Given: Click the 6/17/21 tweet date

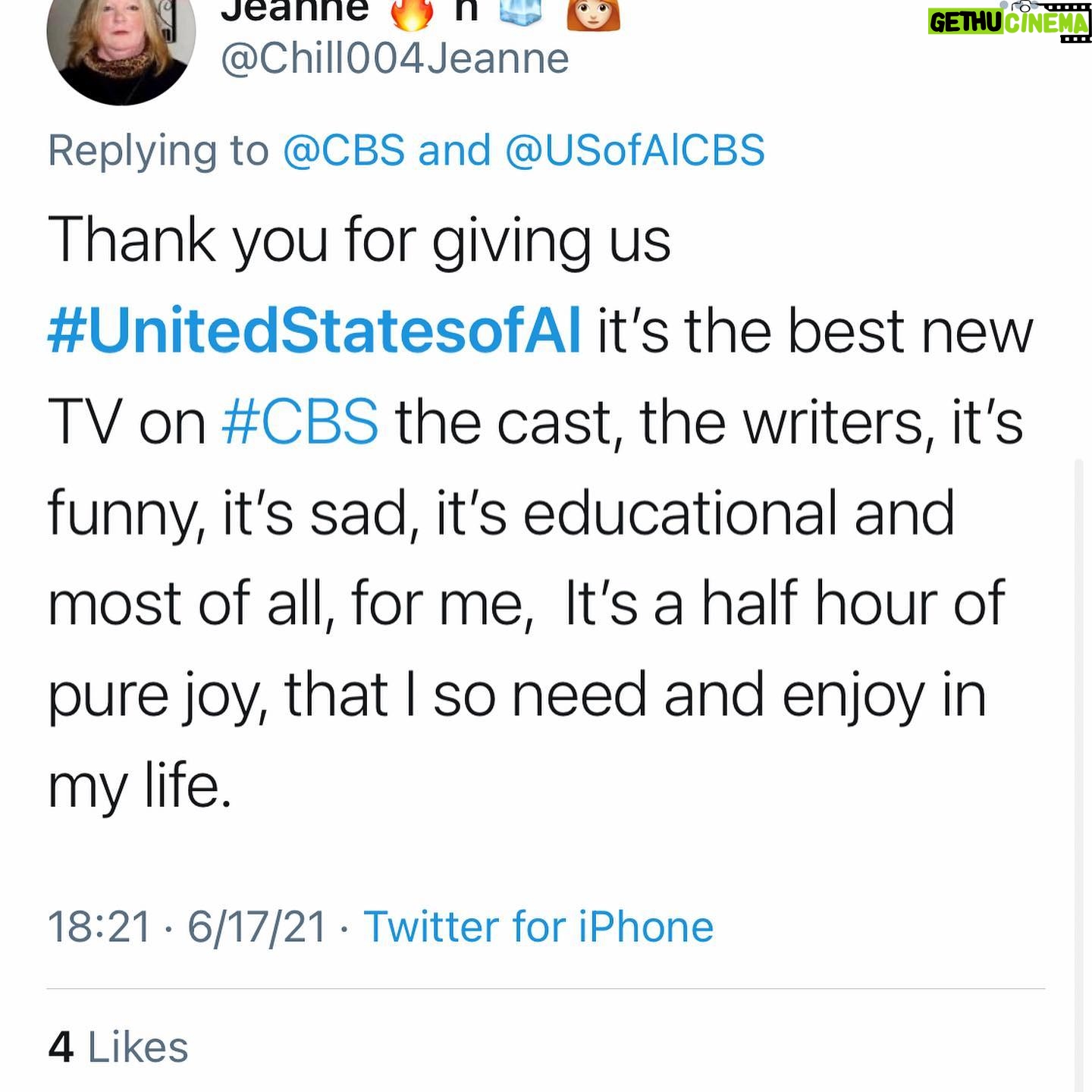Looking at the screenshot, I should point(257,927).
